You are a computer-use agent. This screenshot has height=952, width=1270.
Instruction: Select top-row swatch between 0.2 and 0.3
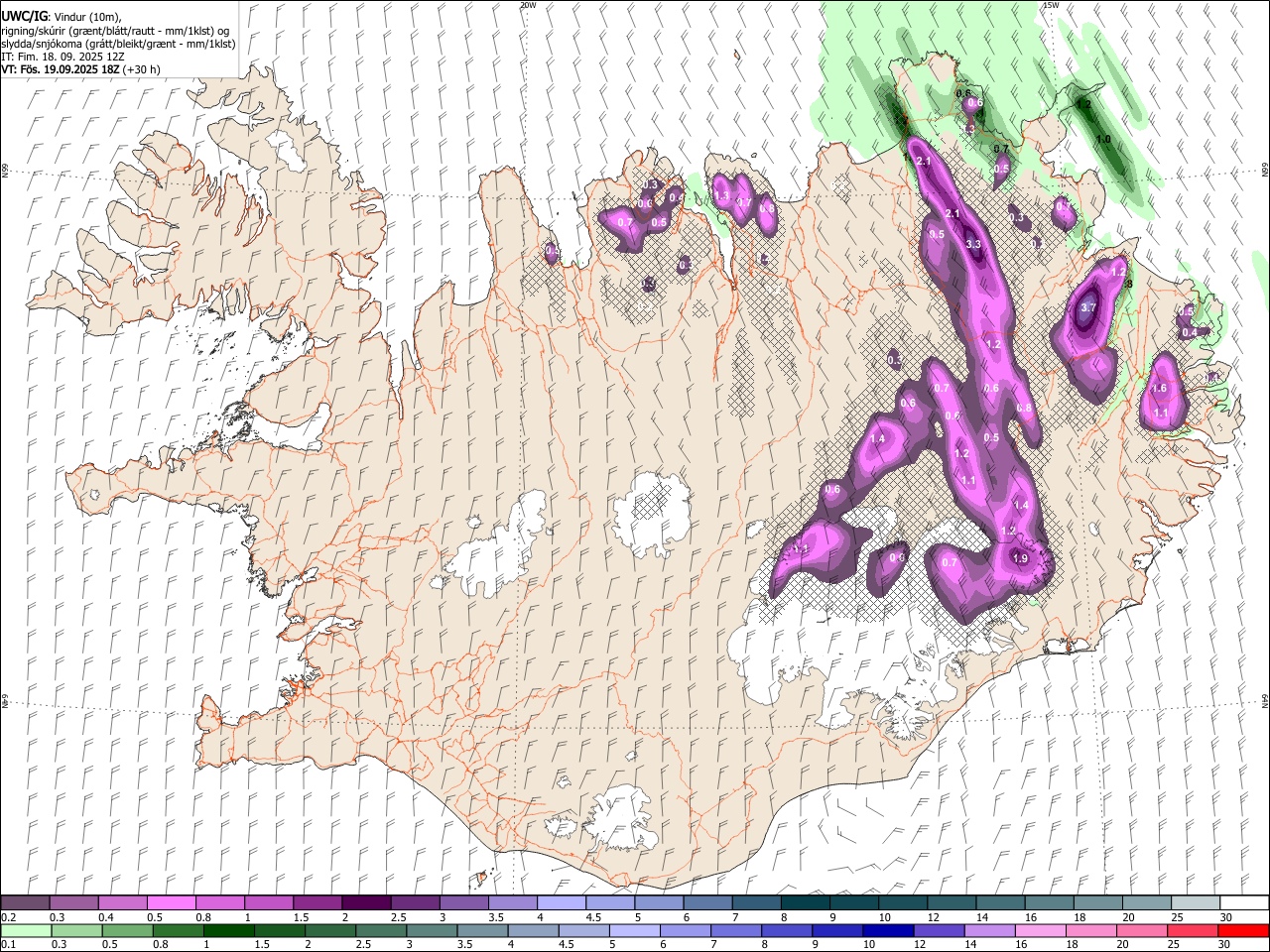(25, 903)
